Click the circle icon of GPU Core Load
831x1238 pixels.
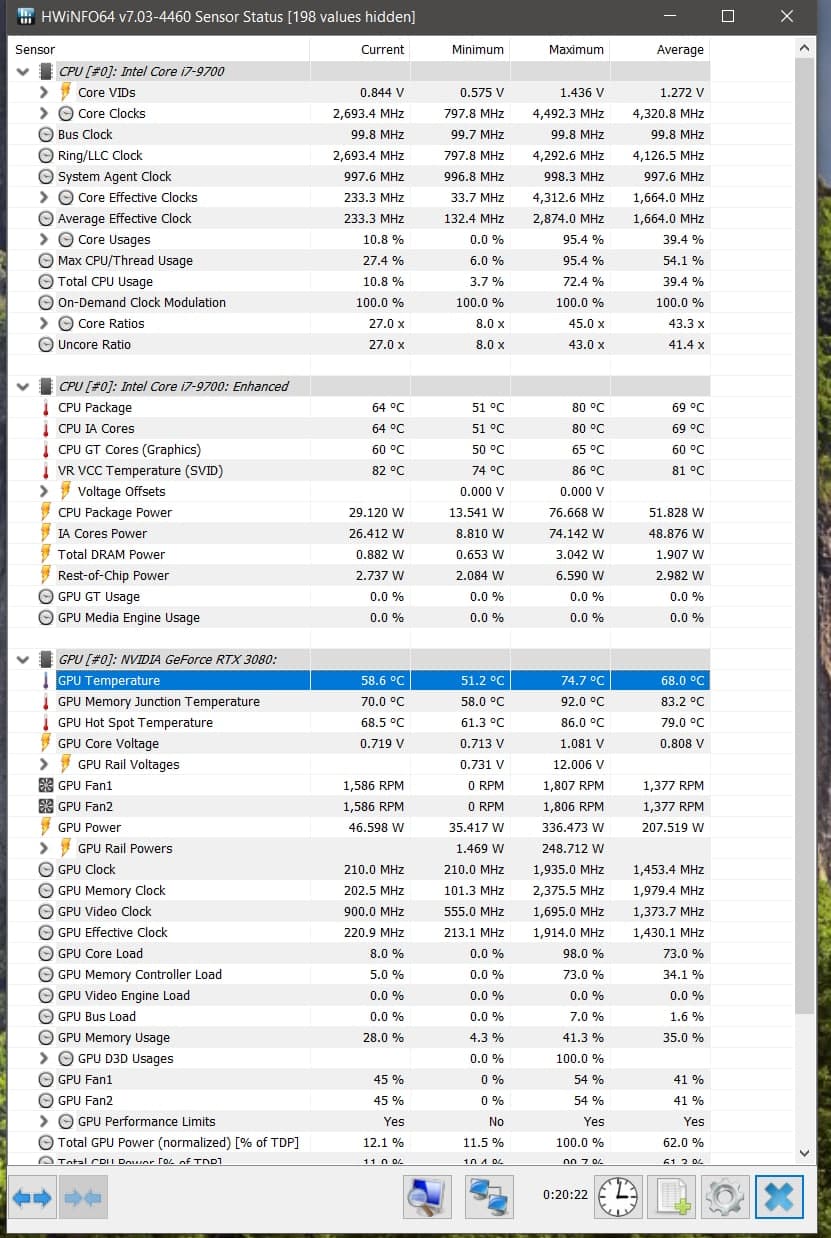click(x=46, y=953)
